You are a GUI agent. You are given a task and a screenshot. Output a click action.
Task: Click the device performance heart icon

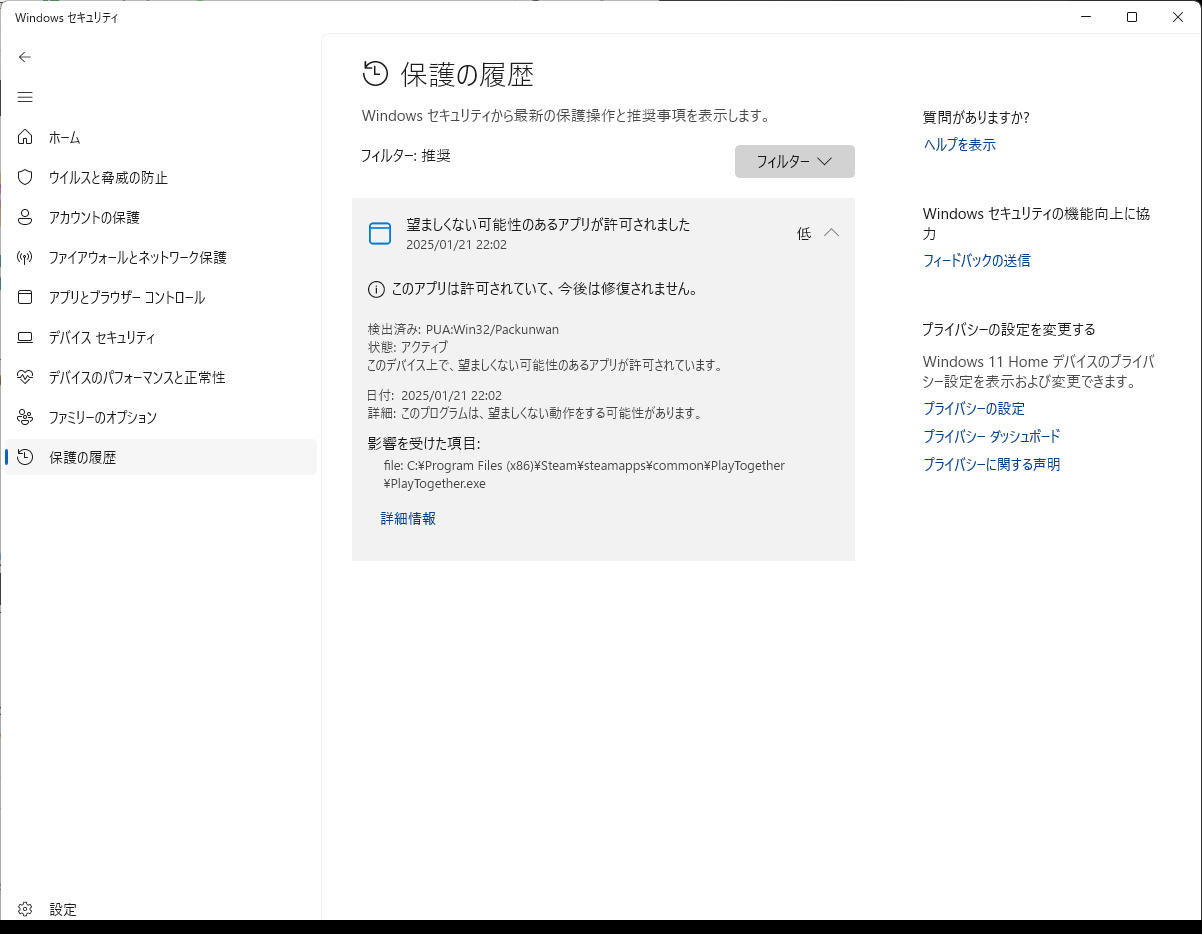pos(25,377)
